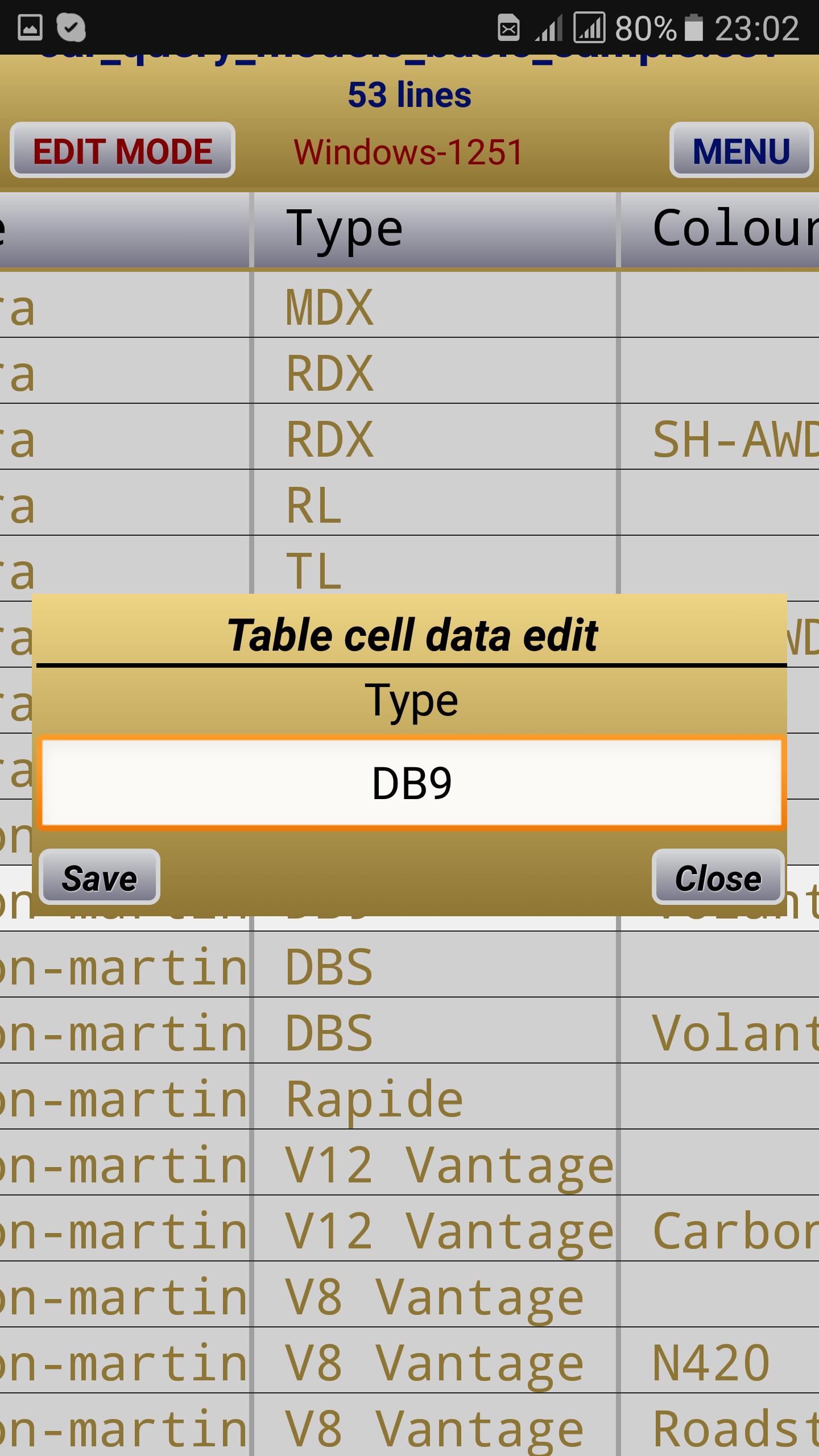Tap the 23:02 clock in status bar
The height and width of the screenshot is (1456, 819).
point(756,28)
